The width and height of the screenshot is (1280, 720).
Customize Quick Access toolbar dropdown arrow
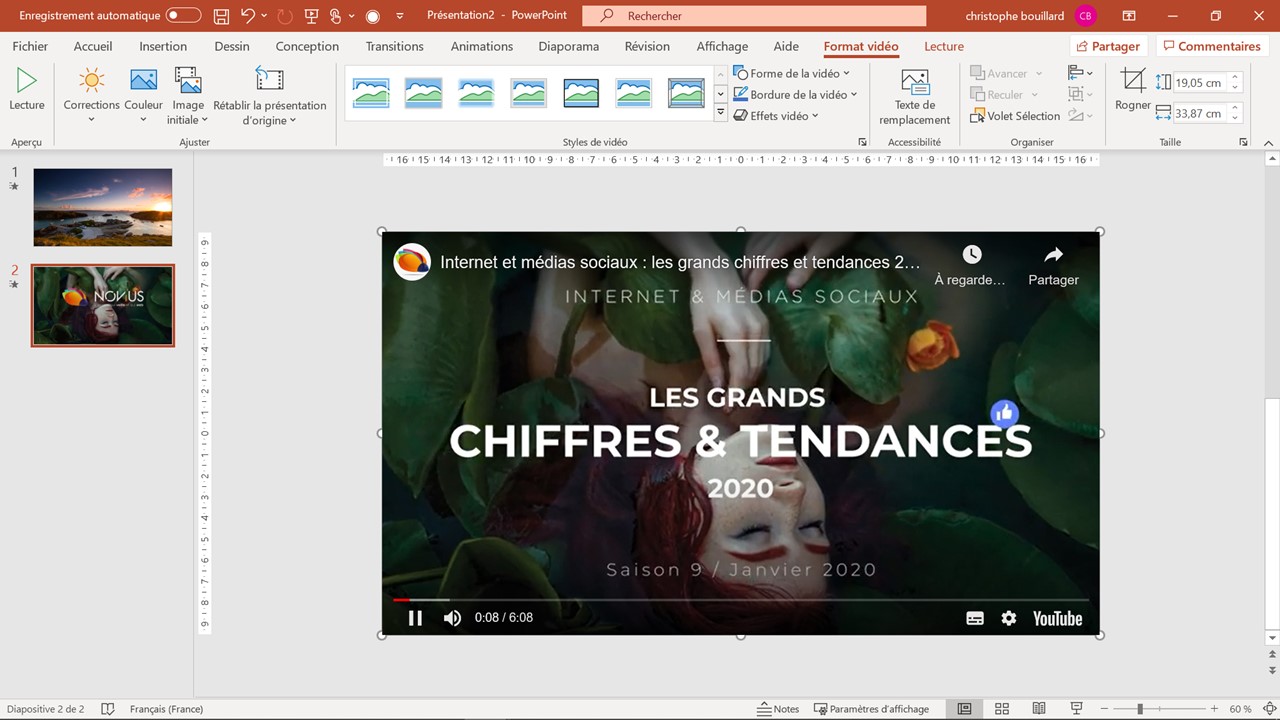point(400,16)
